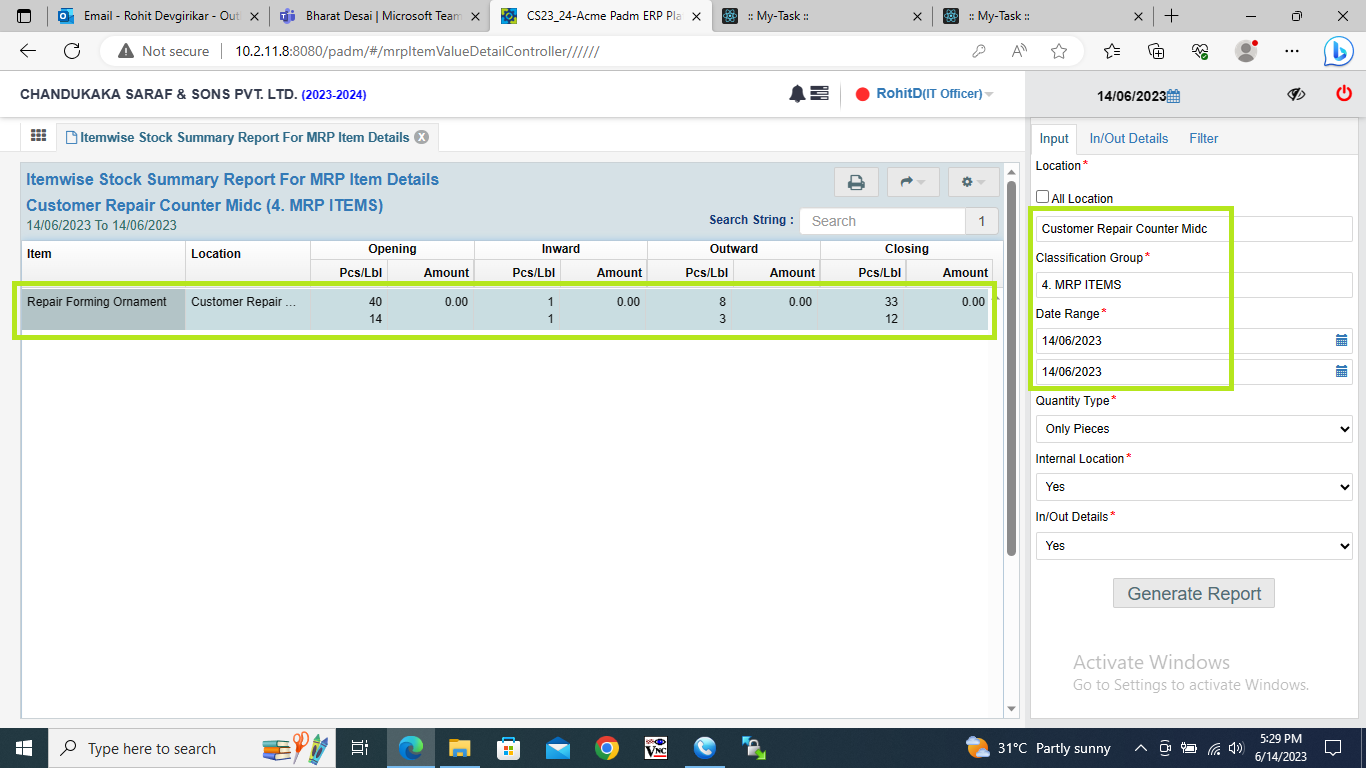The width and height of the screenshot is (1366, 768).
Task: Open Edge from the taskbar
Action: pyautogui.click(x=411, y=748)
